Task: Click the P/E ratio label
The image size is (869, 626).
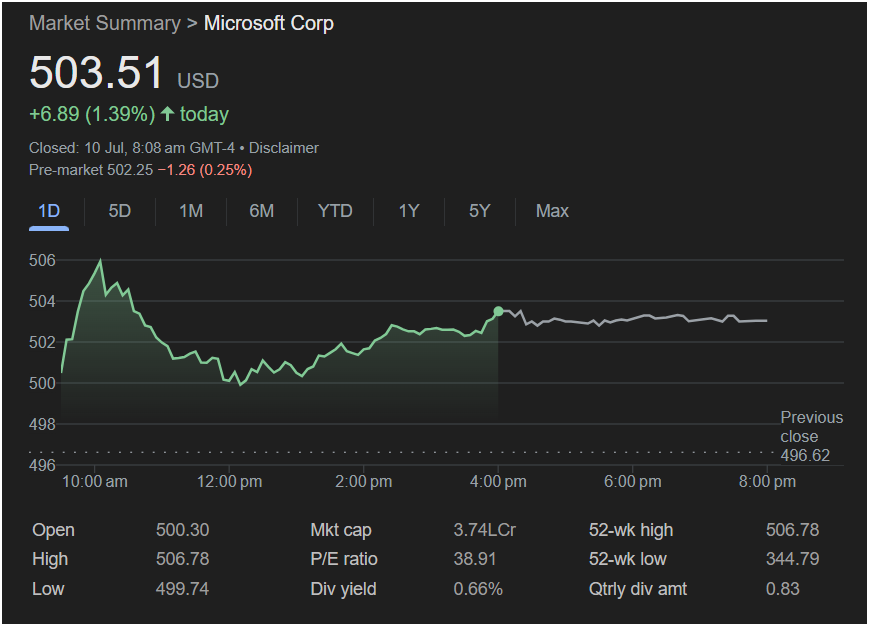Action: (344, 559)
